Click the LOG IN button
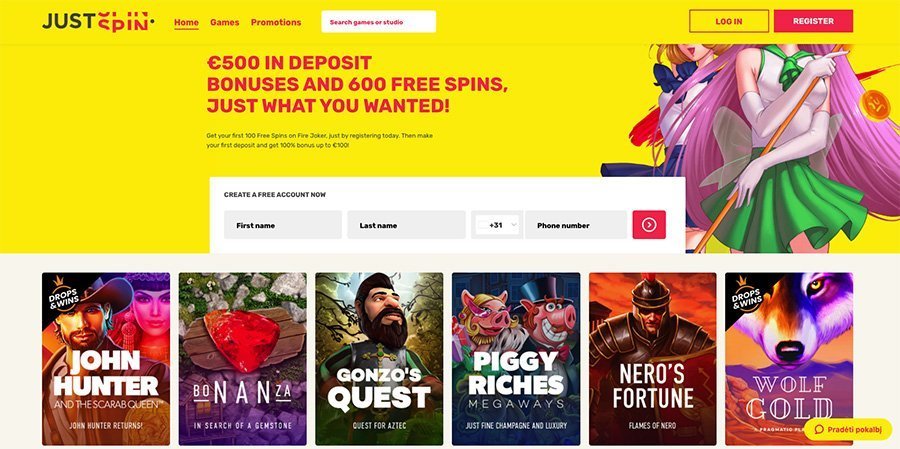 (x=729, y=21)
